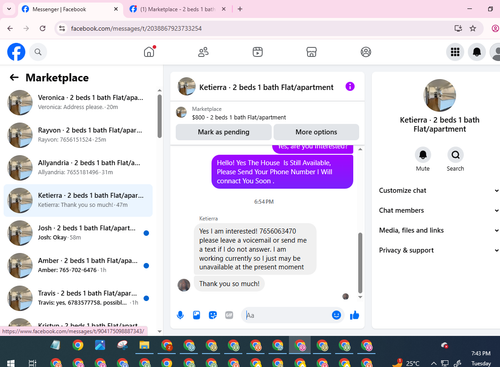Open the install app icon in address bar
This screenshot has width=500, height=367.
pyautogui.click(x=458, y=29)
